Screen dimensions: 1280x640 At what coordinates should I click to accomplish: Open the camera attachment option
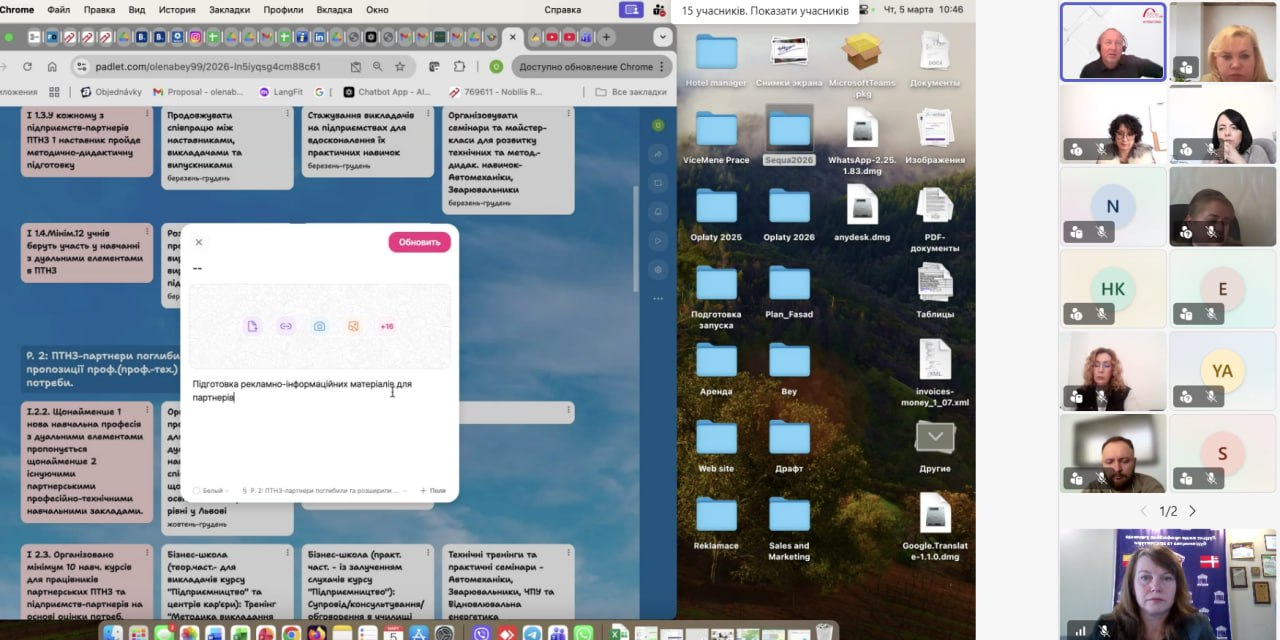(319, 326)
